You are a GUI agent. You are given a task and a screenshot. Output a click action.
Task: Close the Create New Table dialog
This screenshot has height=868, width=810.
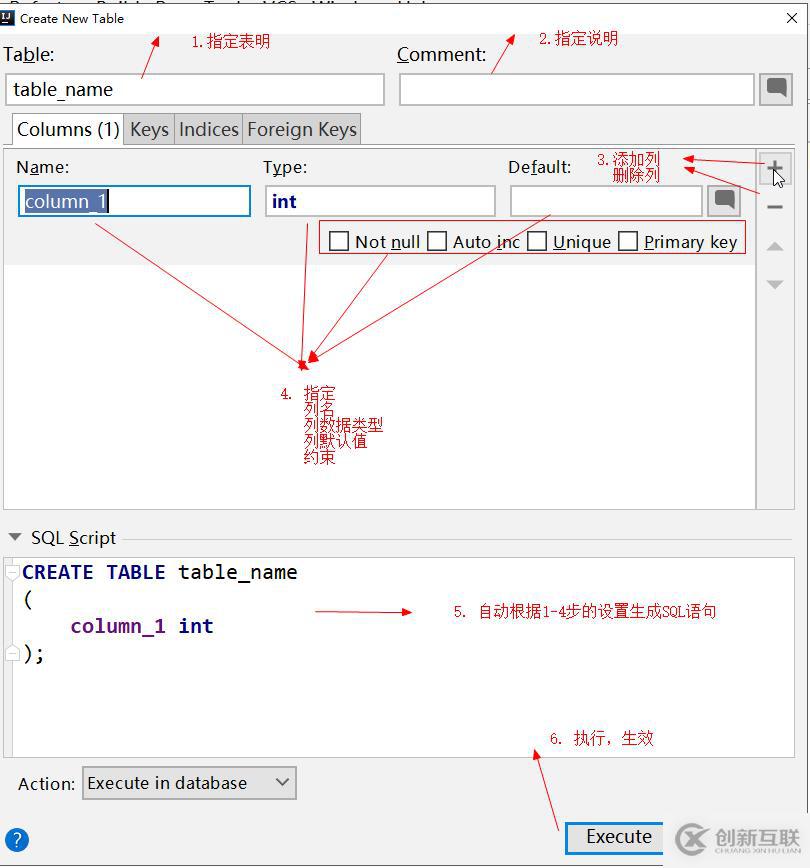[792, 18]
